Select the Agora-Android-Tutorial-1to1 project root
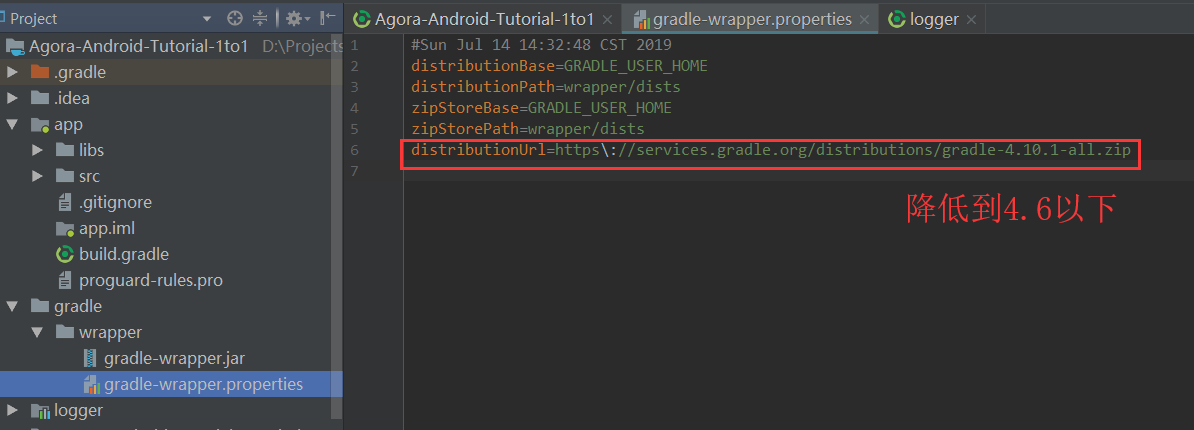This screenshot has height=430, width=1194. (x=139, y=46)
